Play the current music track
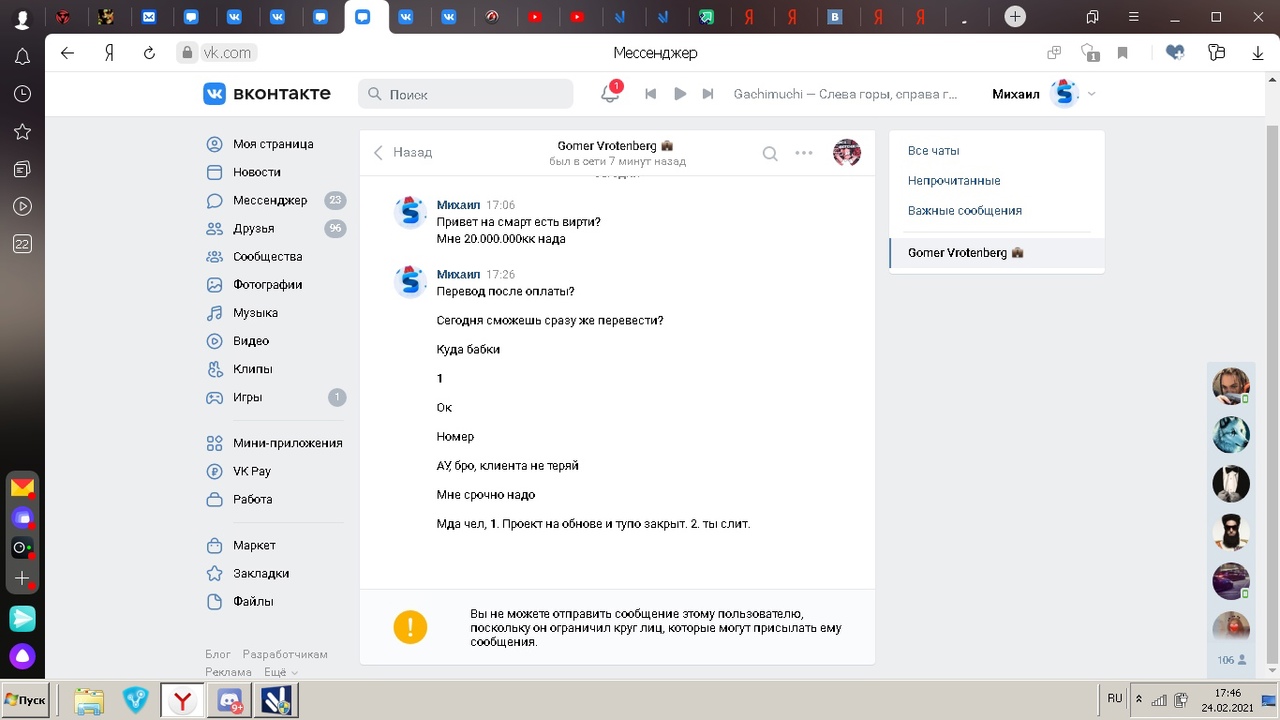 click(x=680, y=94)
